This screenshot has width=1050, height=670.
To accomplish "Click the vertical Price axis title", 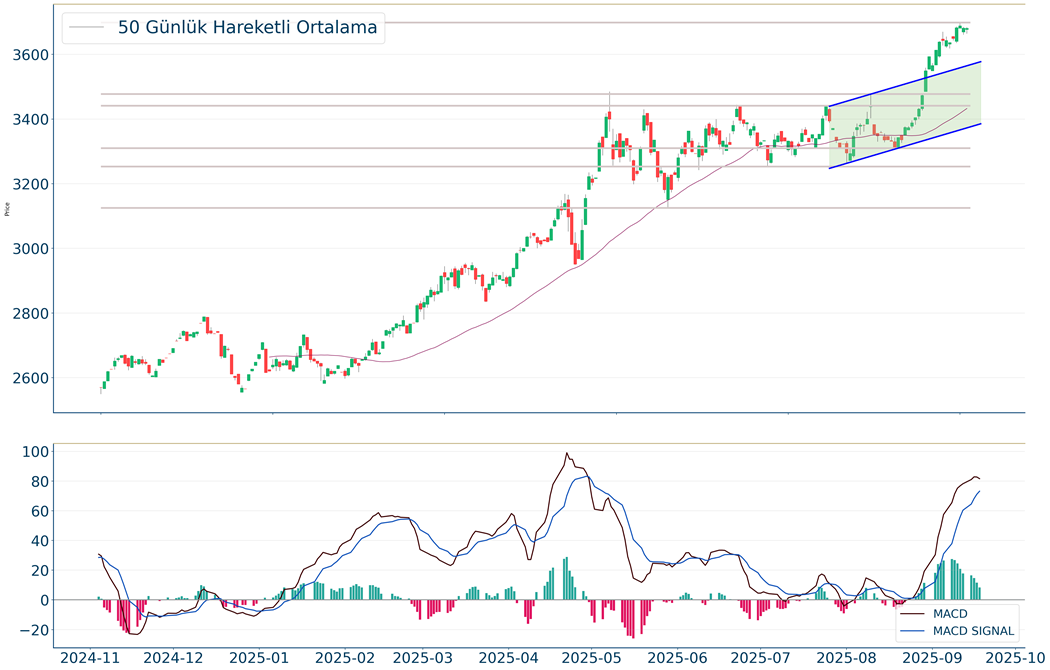I will [x=8, y=209].
